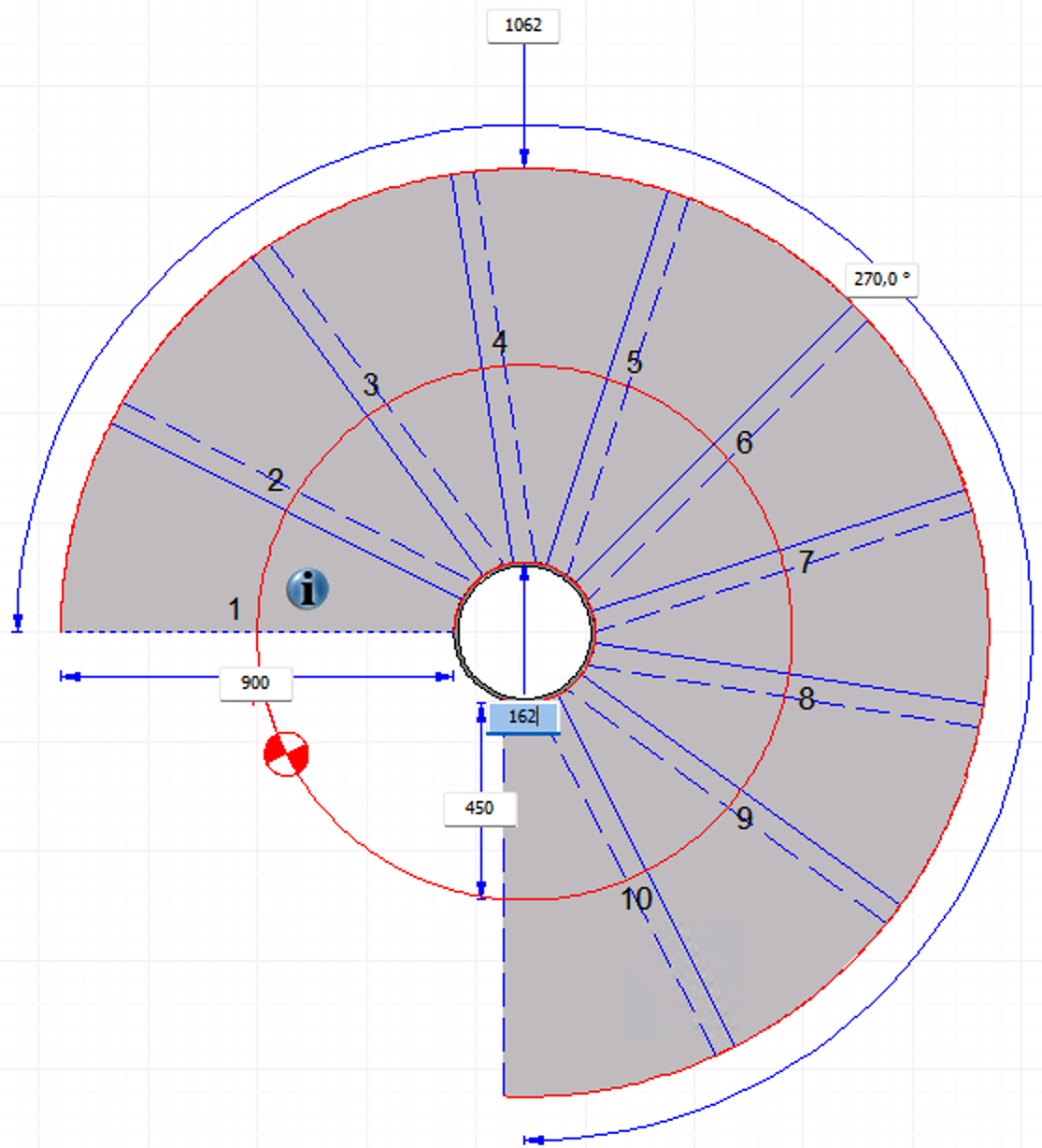1042x1148 pixels.
Task: Click the 270,0° rotation angle label
Action: coord(881,279)
